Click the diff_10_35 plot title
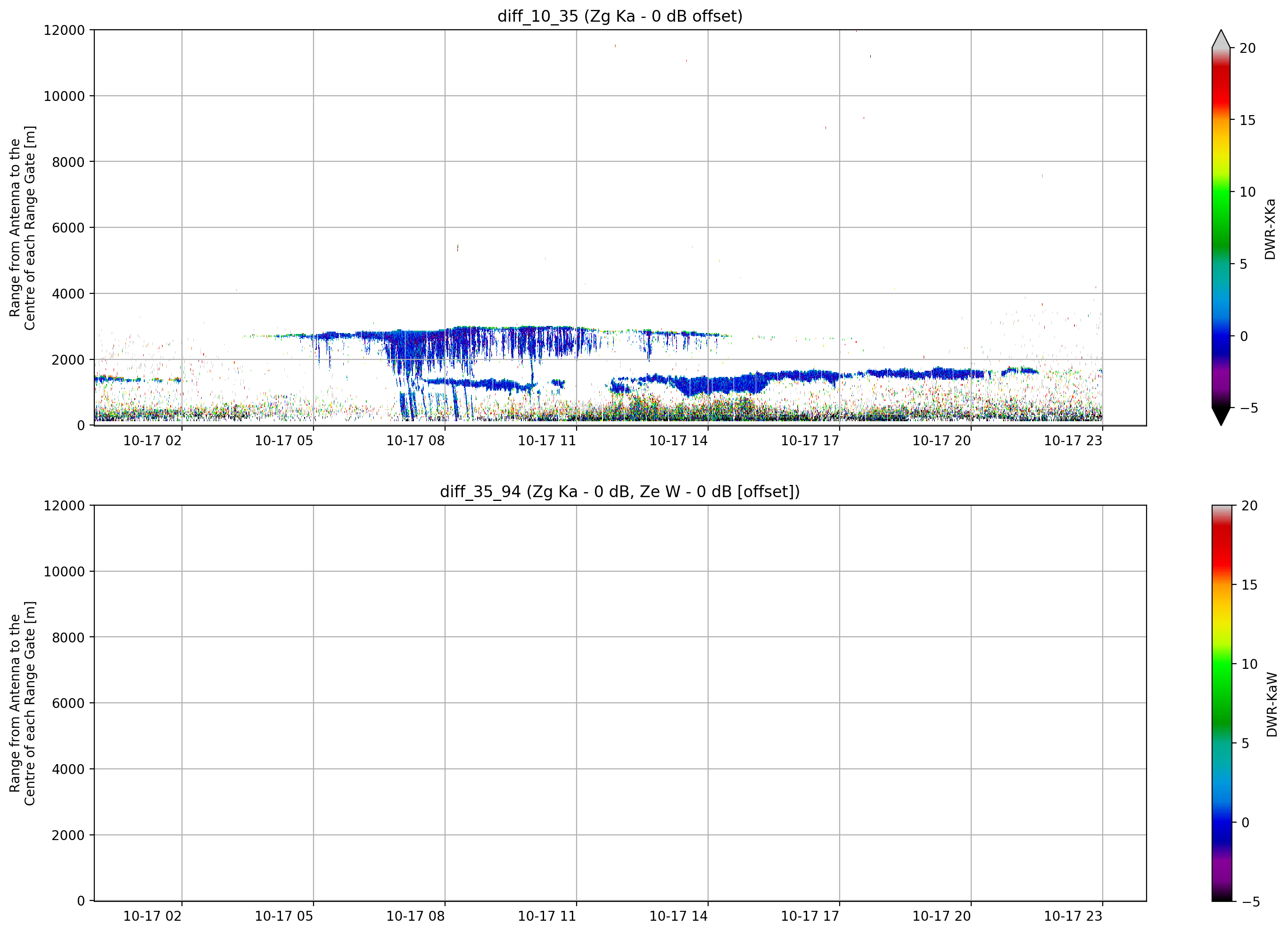 click(x=619, y=16)
